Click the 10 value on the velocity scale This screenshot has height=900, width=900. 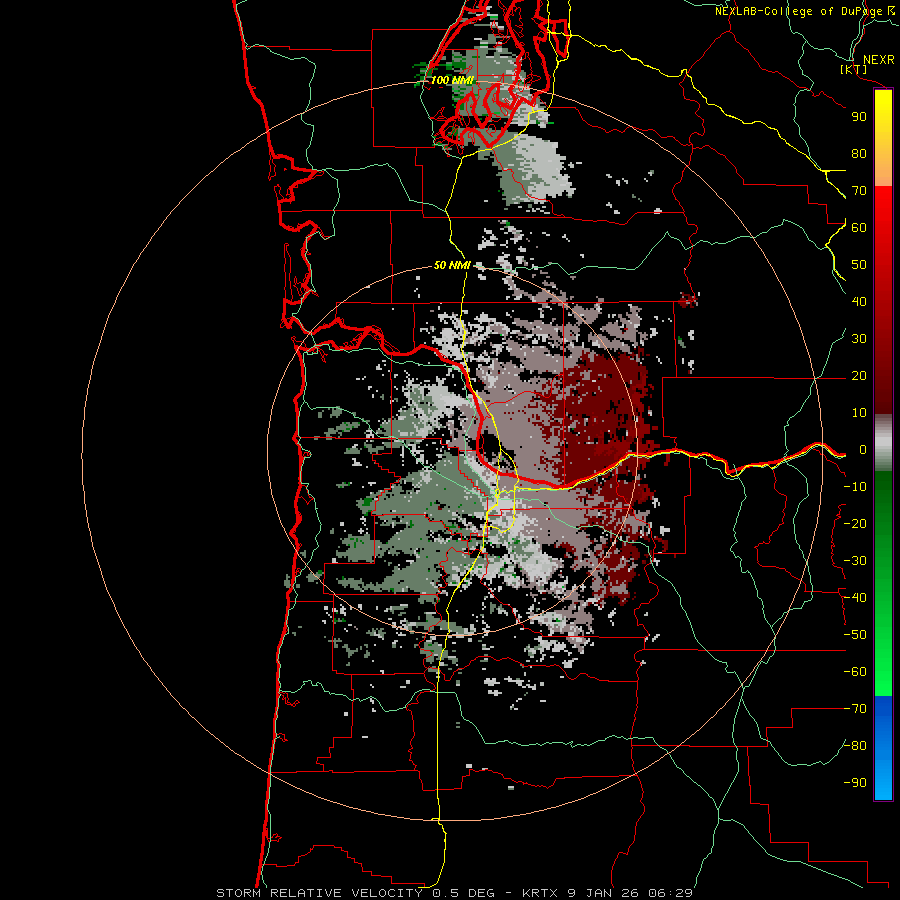(859, 413)
